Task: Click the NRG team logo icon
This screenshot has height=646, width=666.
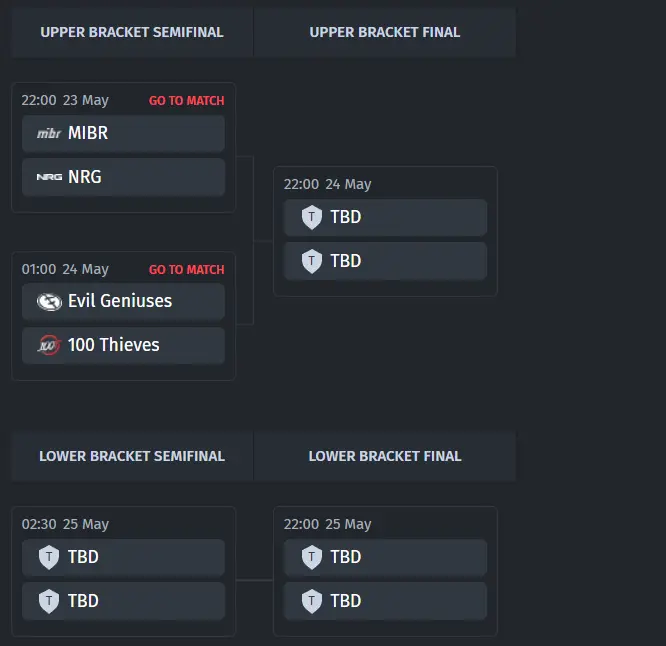Action: (x=49, y=177)
